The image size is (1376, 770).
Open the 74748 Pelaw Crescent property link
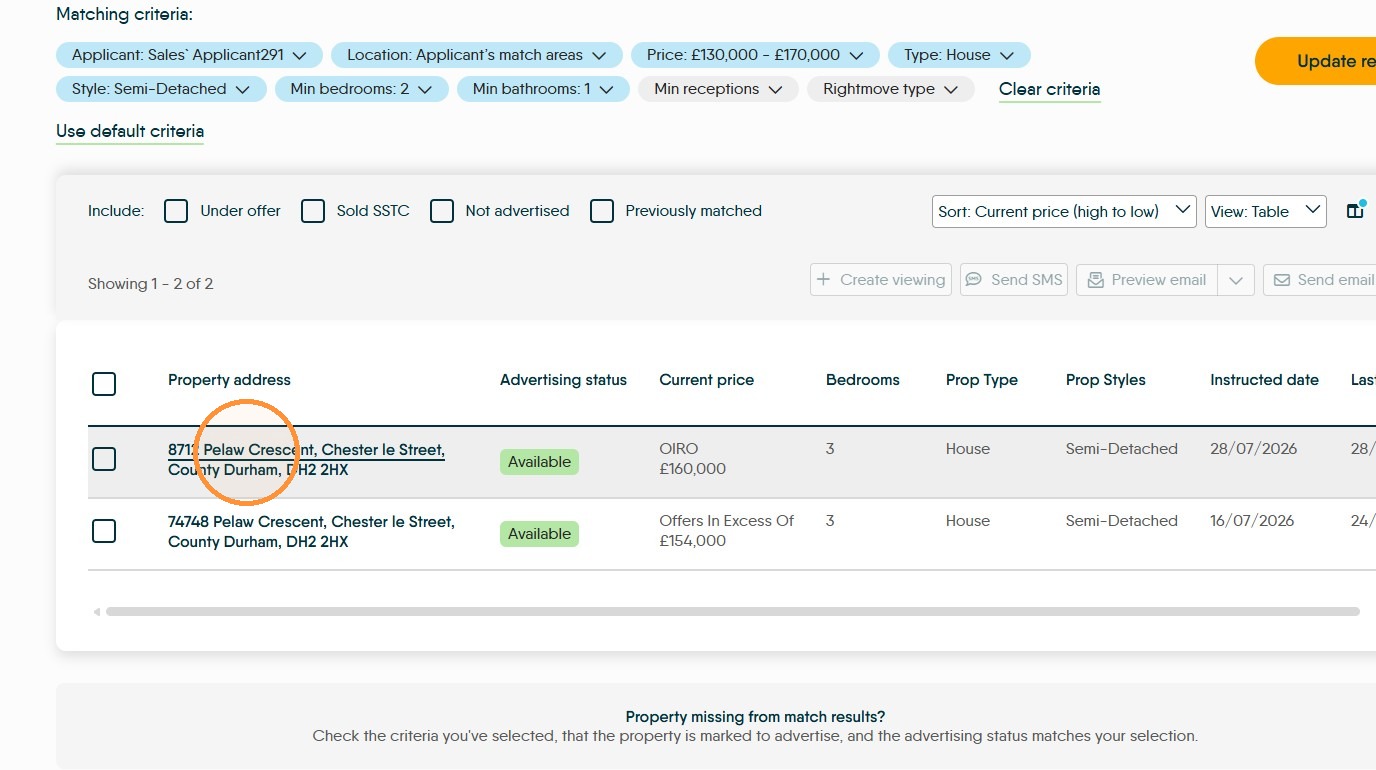point(311,532)
